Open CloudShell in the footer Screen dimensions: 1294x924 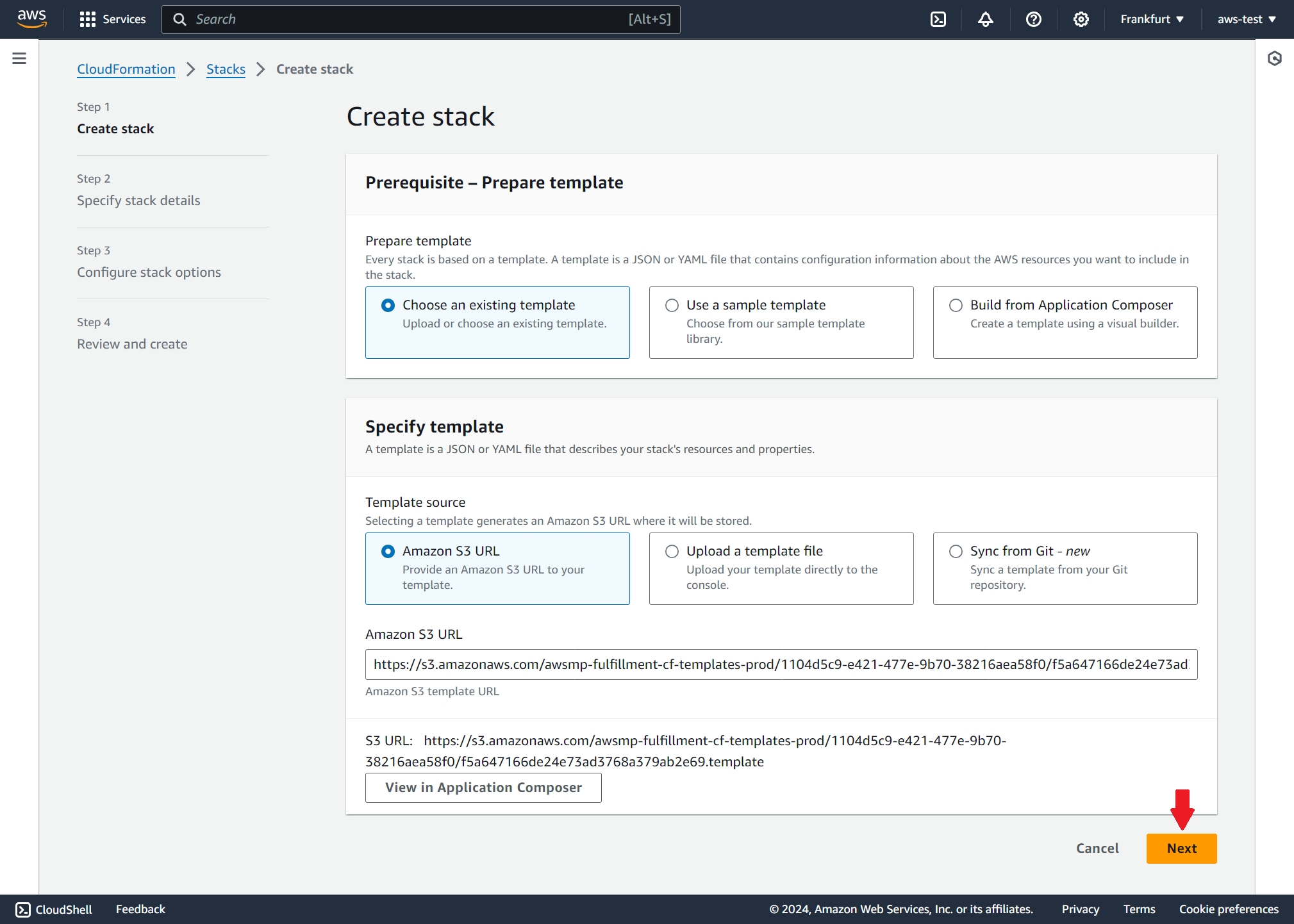(x=54, y=909)
